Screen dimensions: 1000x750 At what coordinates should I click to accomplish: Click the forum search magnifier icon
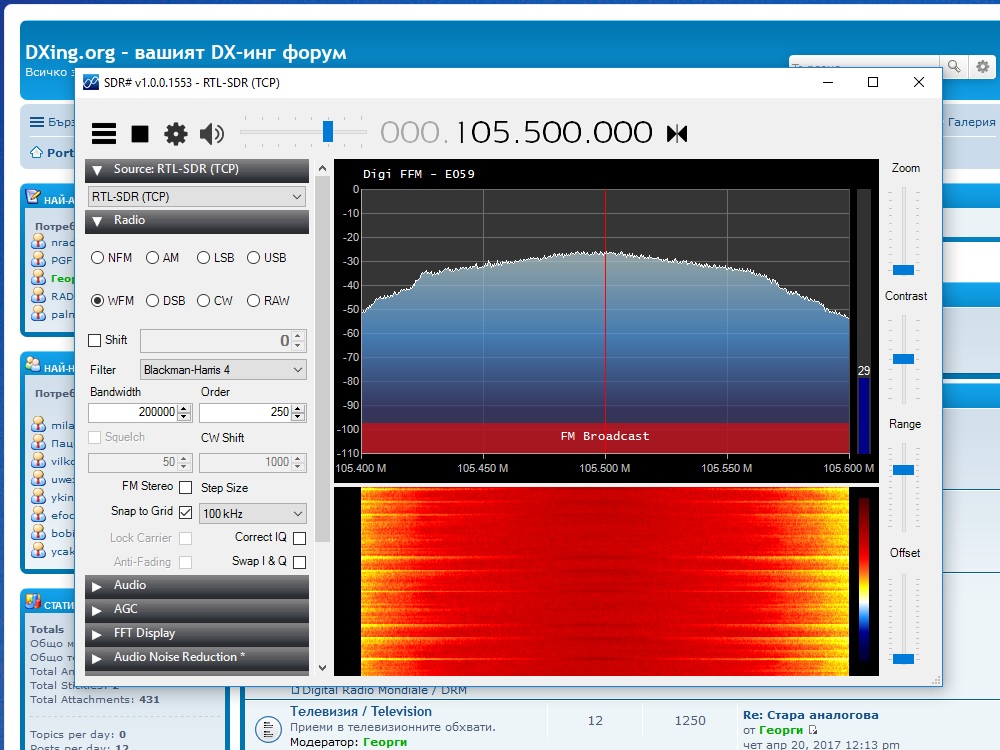click(x=954, y=66)
